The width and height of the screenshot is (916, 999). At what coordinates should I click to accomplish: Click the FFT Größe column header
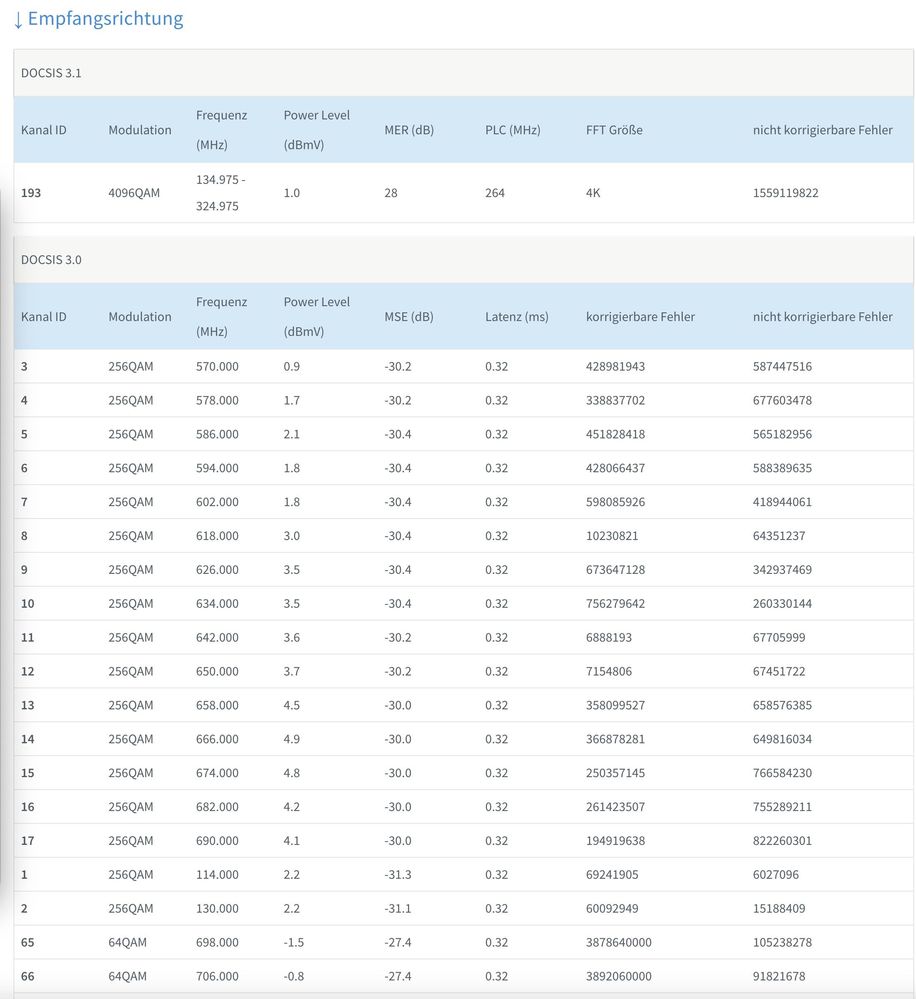pyautogui.click(x=614, y=130)
